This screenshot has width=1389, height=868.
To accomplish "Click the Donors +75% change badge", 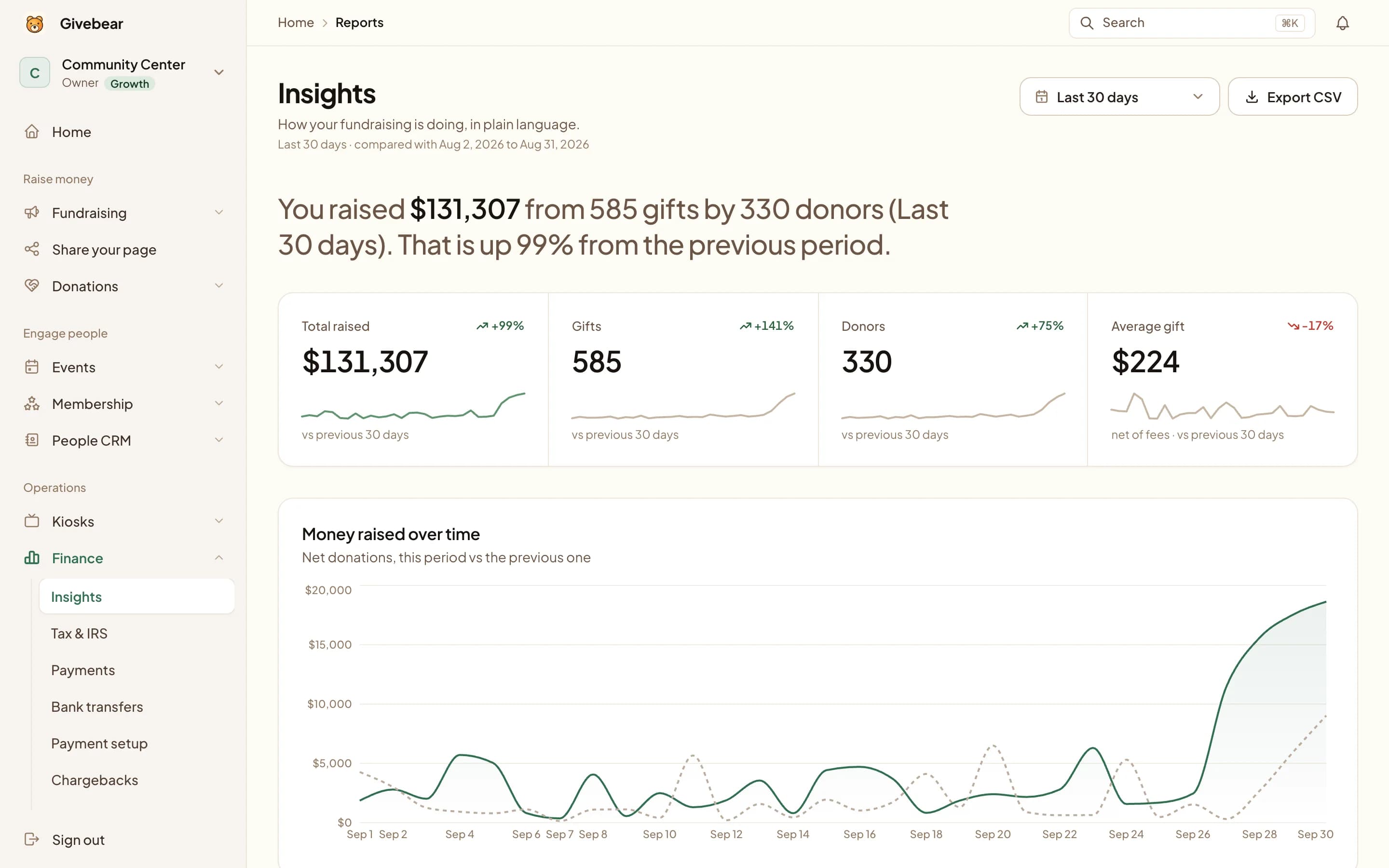I will pos(1040,325).
